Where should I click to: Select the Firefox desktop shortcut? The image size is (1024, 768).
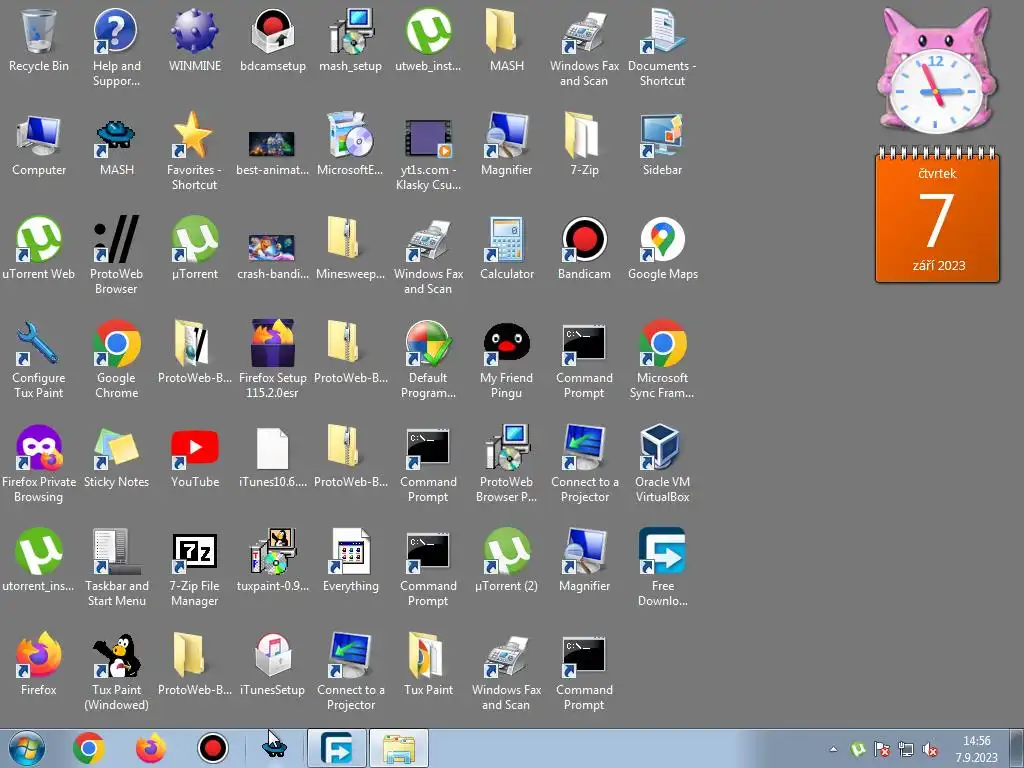click(39, 655)
